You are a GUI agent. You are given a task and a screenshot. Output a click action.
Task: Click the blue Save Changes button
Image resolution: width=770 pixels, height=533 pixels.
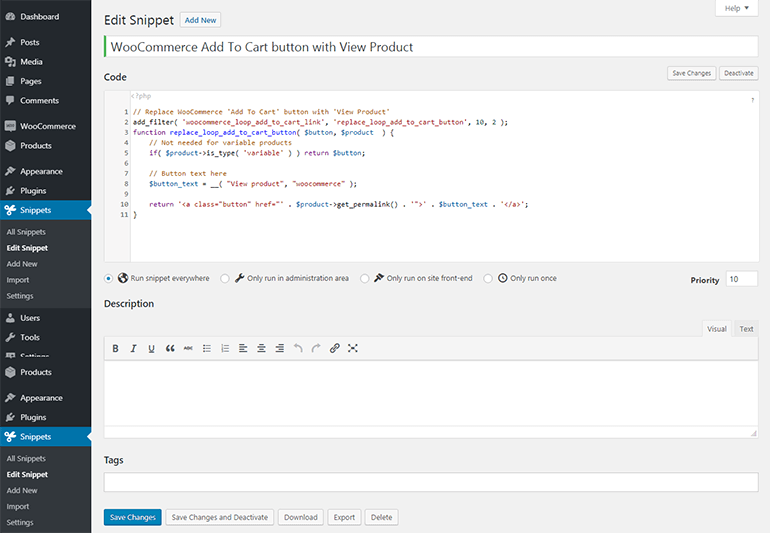(133, 517)
